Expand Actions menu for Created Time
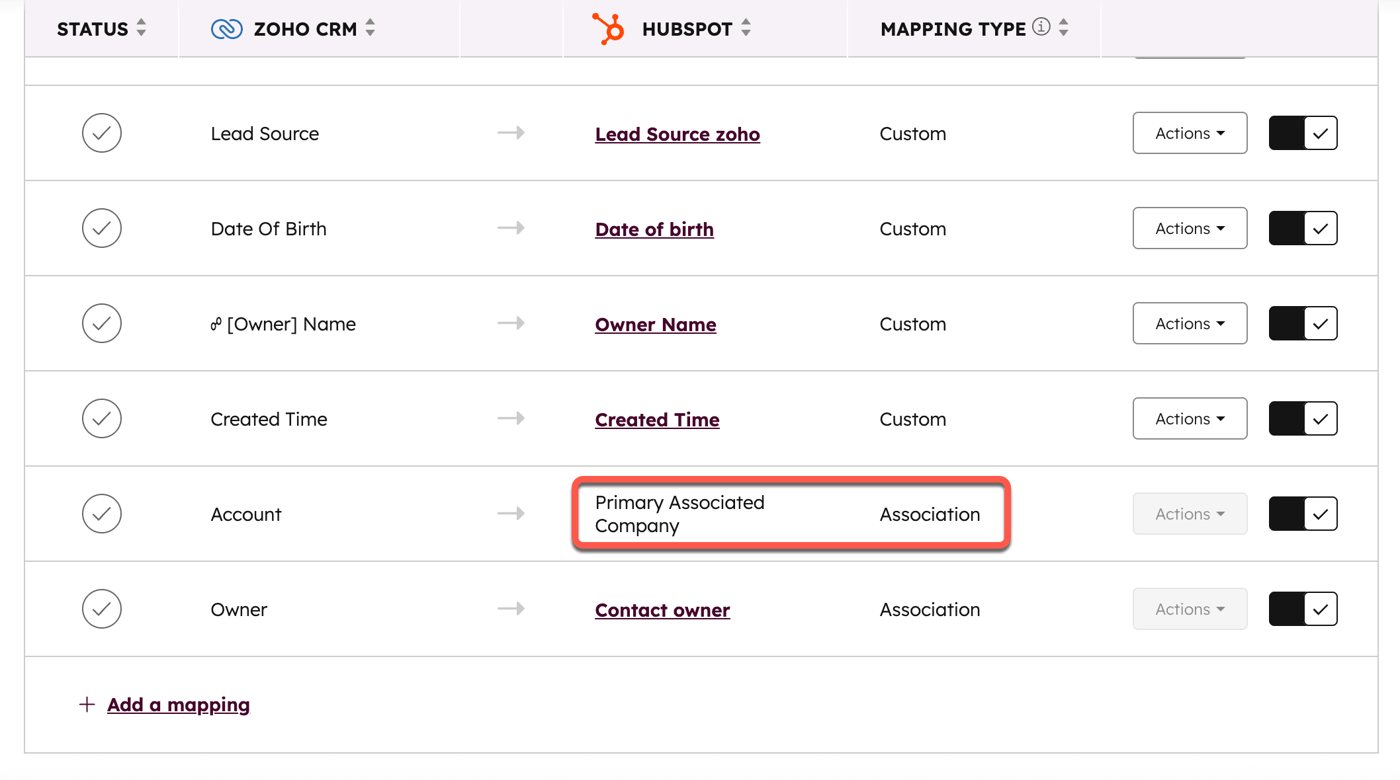The height and width of the screenshot is (780, 1400). coord(1190,418)
